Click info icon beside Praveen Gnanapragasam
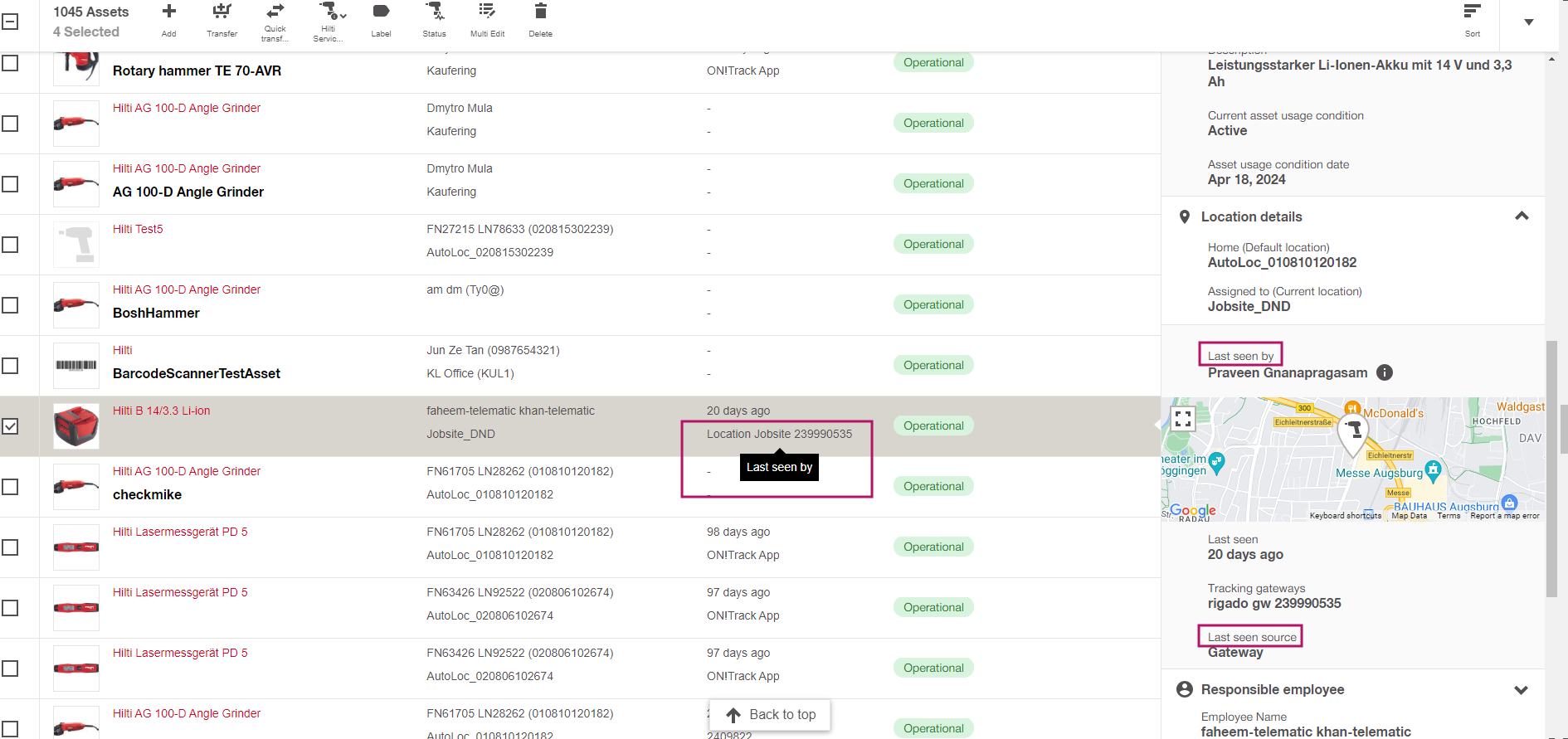1568x739 pixels. [1385, 372]
